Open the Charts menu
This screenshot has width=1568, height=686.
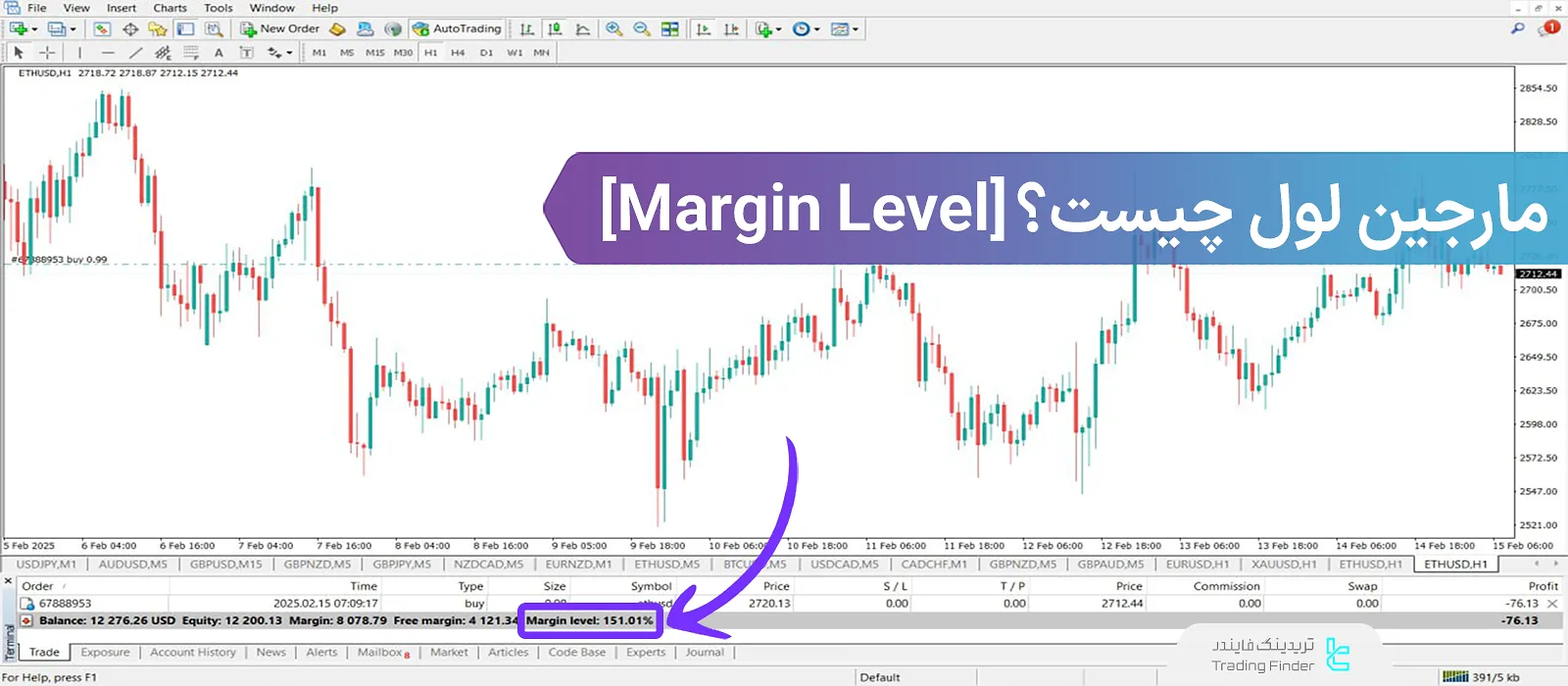[170, 8]
